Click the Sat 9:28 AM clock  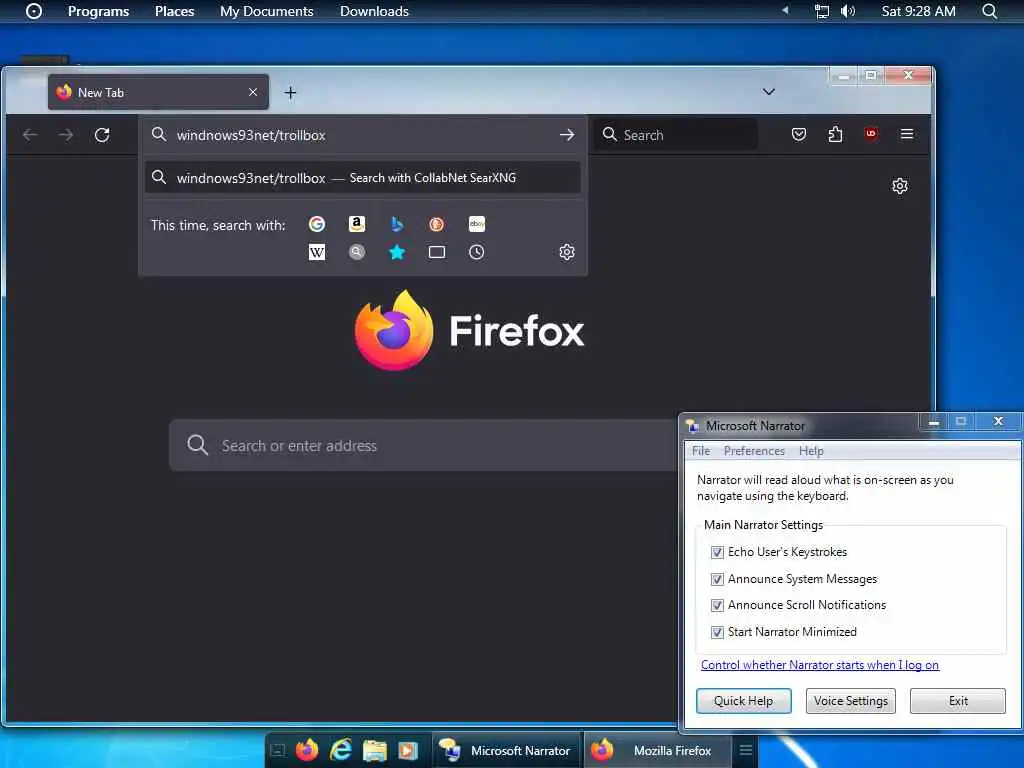pyautogui.click(x=918, y=11)
